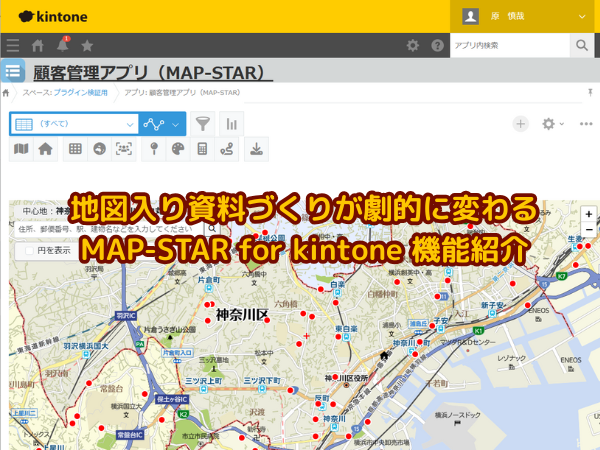The image size is (600, 450).
Task: Click the 新子安 station label
Action: pyautogui.click(x=492, y=305)
